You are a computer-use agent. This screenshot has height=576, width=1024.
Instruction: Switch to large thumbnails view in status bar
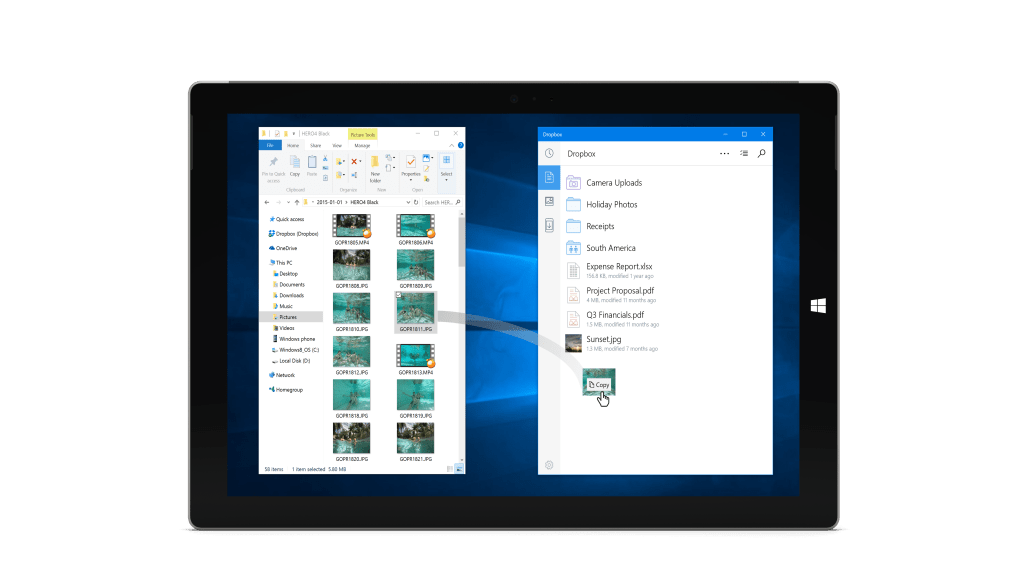click(459, 469)
